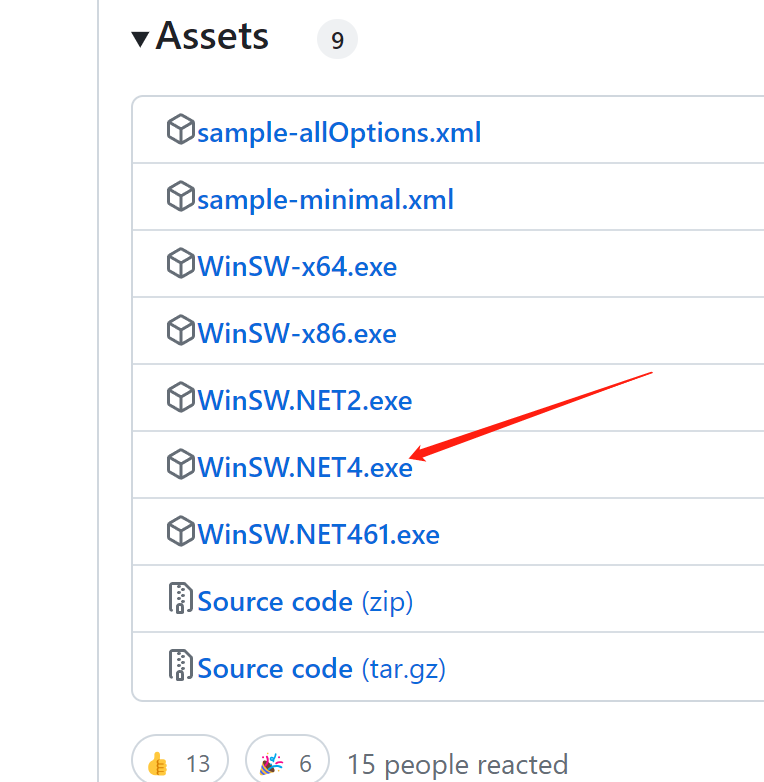Image resolution: width=764 pixels, height=782 pixels.
Task: Click the '15 people reacted' text
Action: (457, 765)
